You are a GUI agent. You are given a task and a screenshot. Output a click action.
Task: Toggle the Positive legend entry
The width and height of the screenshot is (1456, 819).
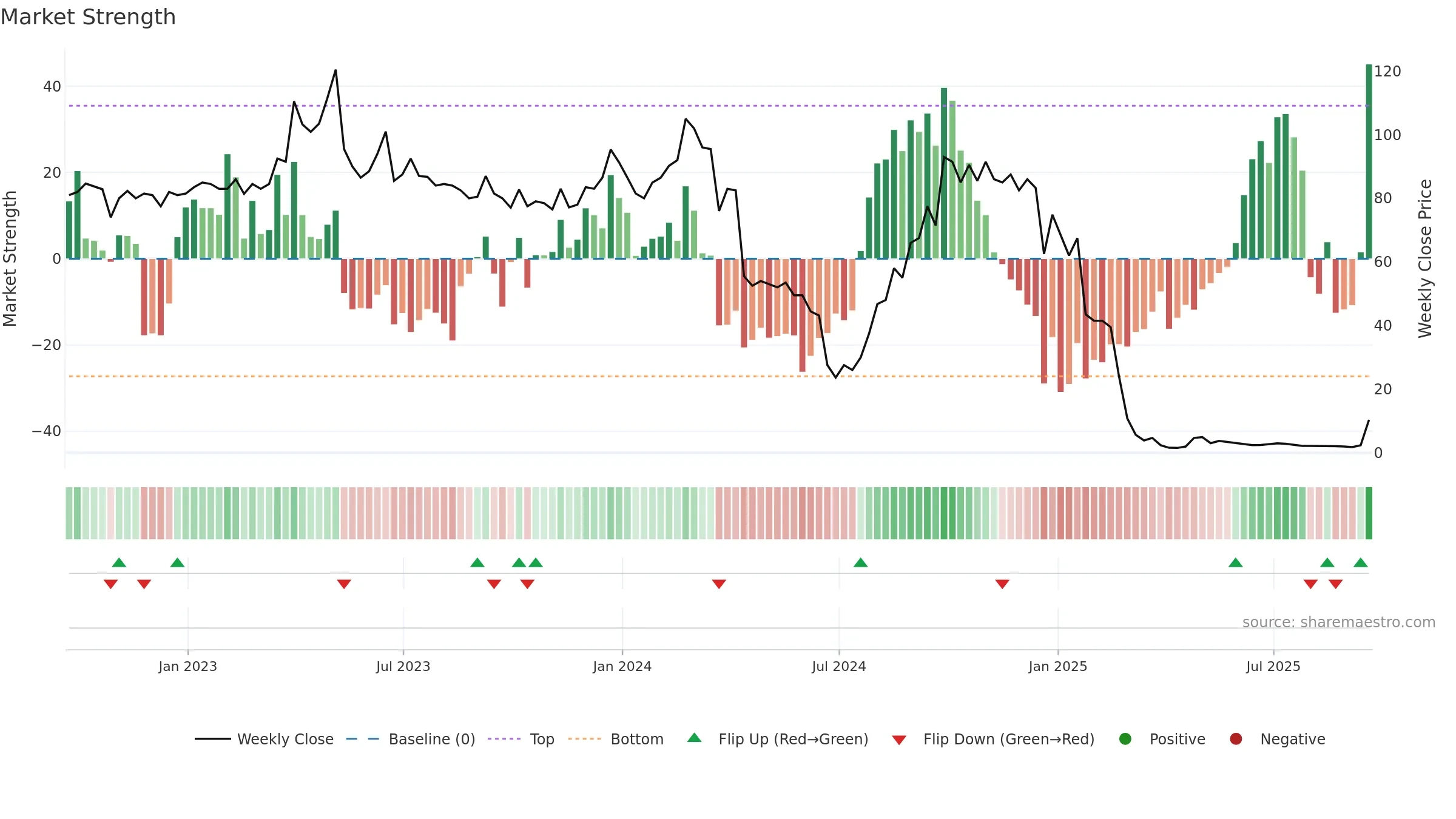[1162, 739]
